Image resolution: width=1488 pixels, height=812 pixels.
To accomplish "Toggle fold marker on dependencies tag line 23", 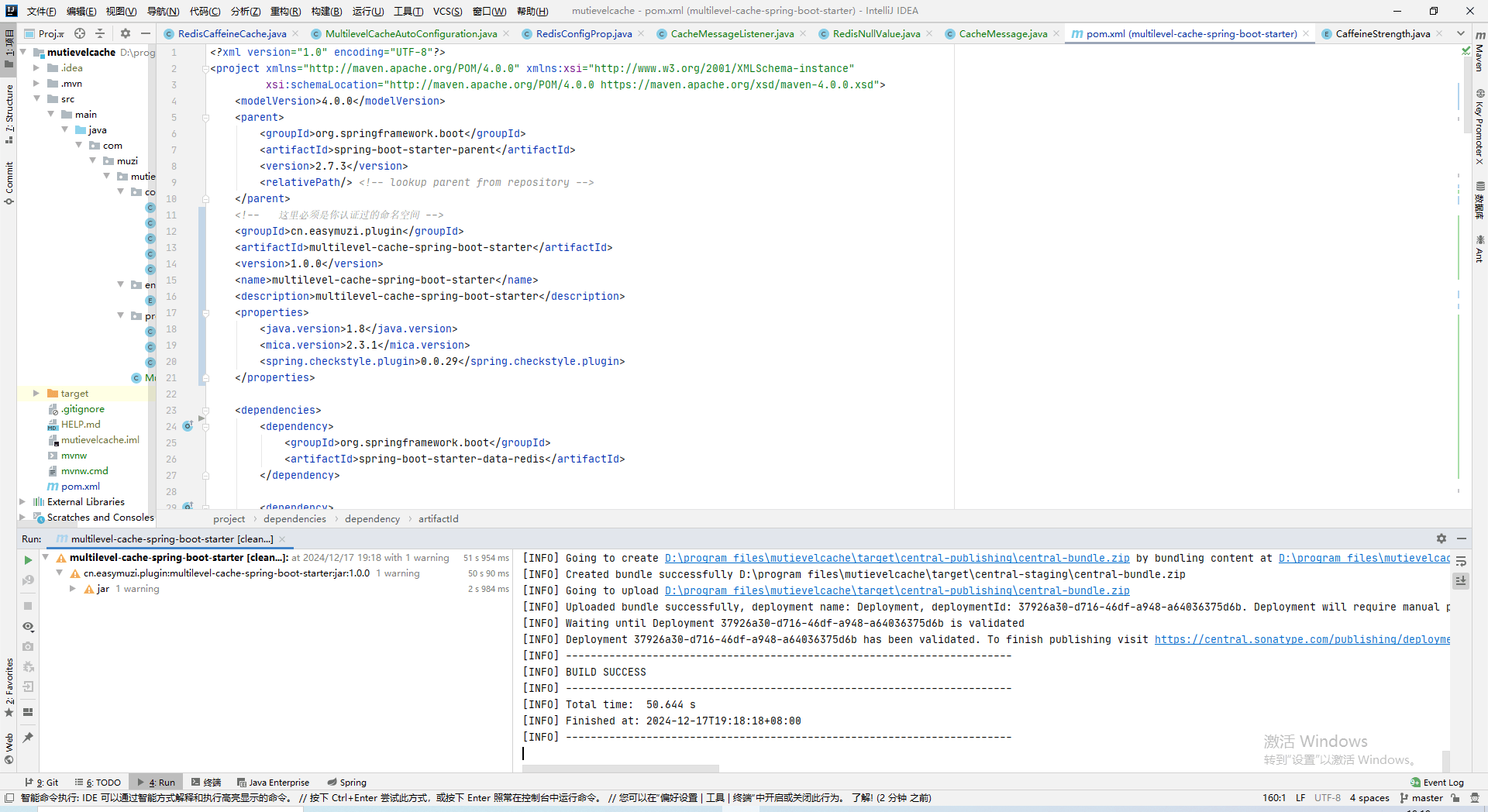I will coord(206,411).
